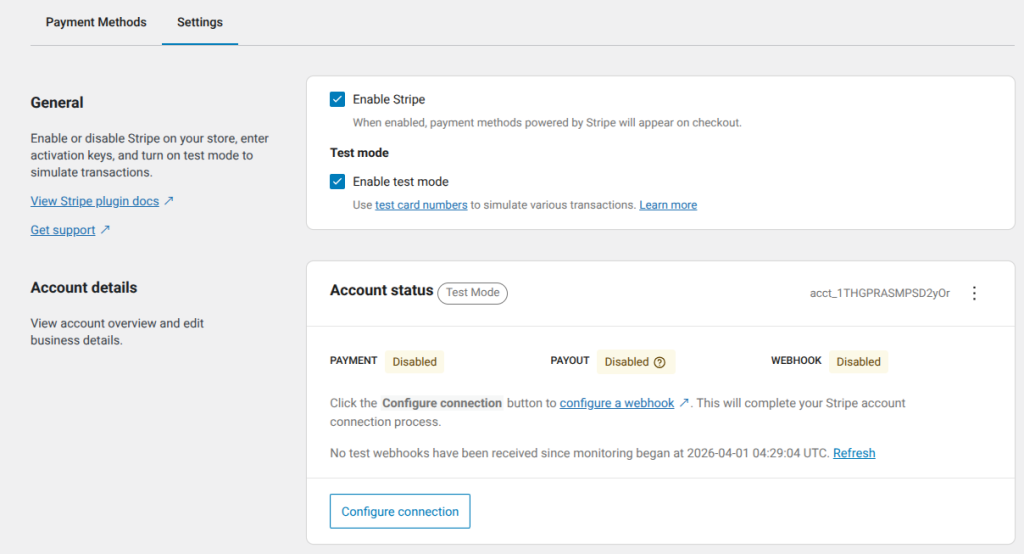Screen dimensions: 1024x554
Task: Switch to the Payment Methods tab
Action: (96, 22)
